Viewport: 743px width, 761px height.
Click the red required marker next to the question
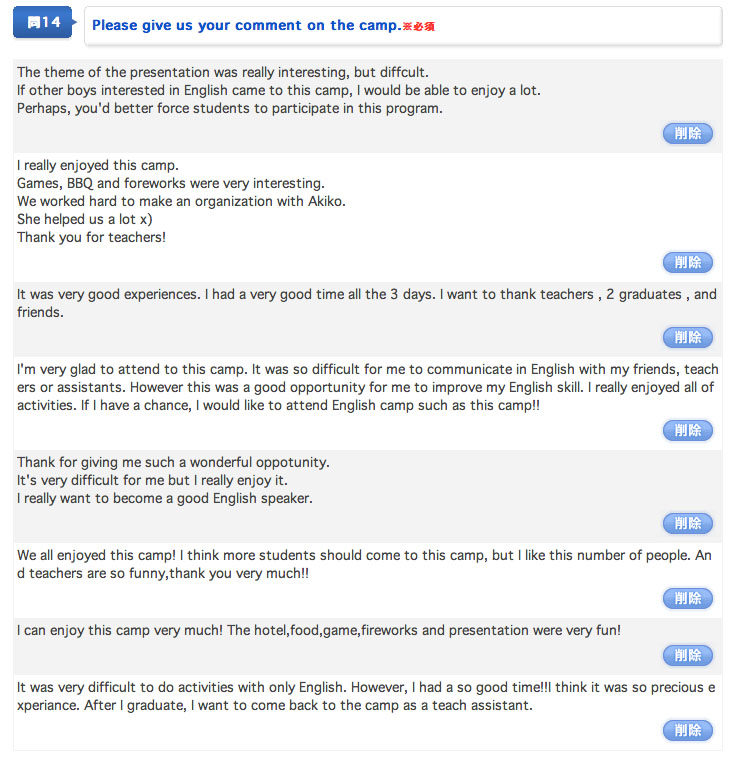(419, 27)
